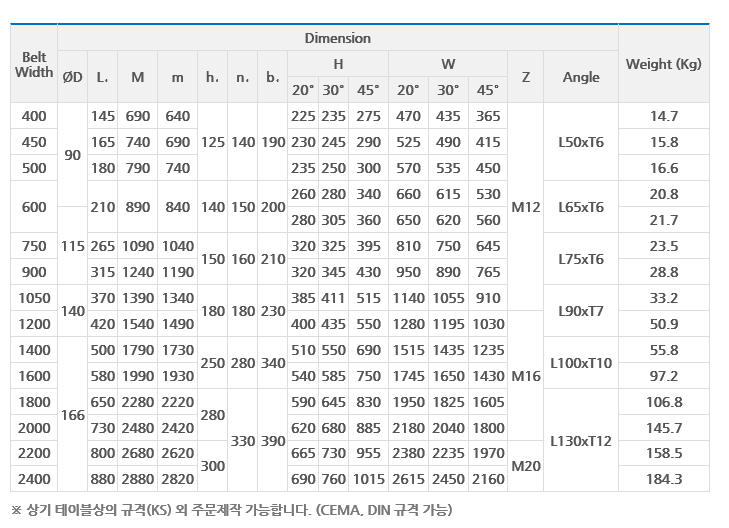The image size is (729, 528).
Task: Click the ØD value "90"
Action: pyautogui.click(x=73, y=155)
